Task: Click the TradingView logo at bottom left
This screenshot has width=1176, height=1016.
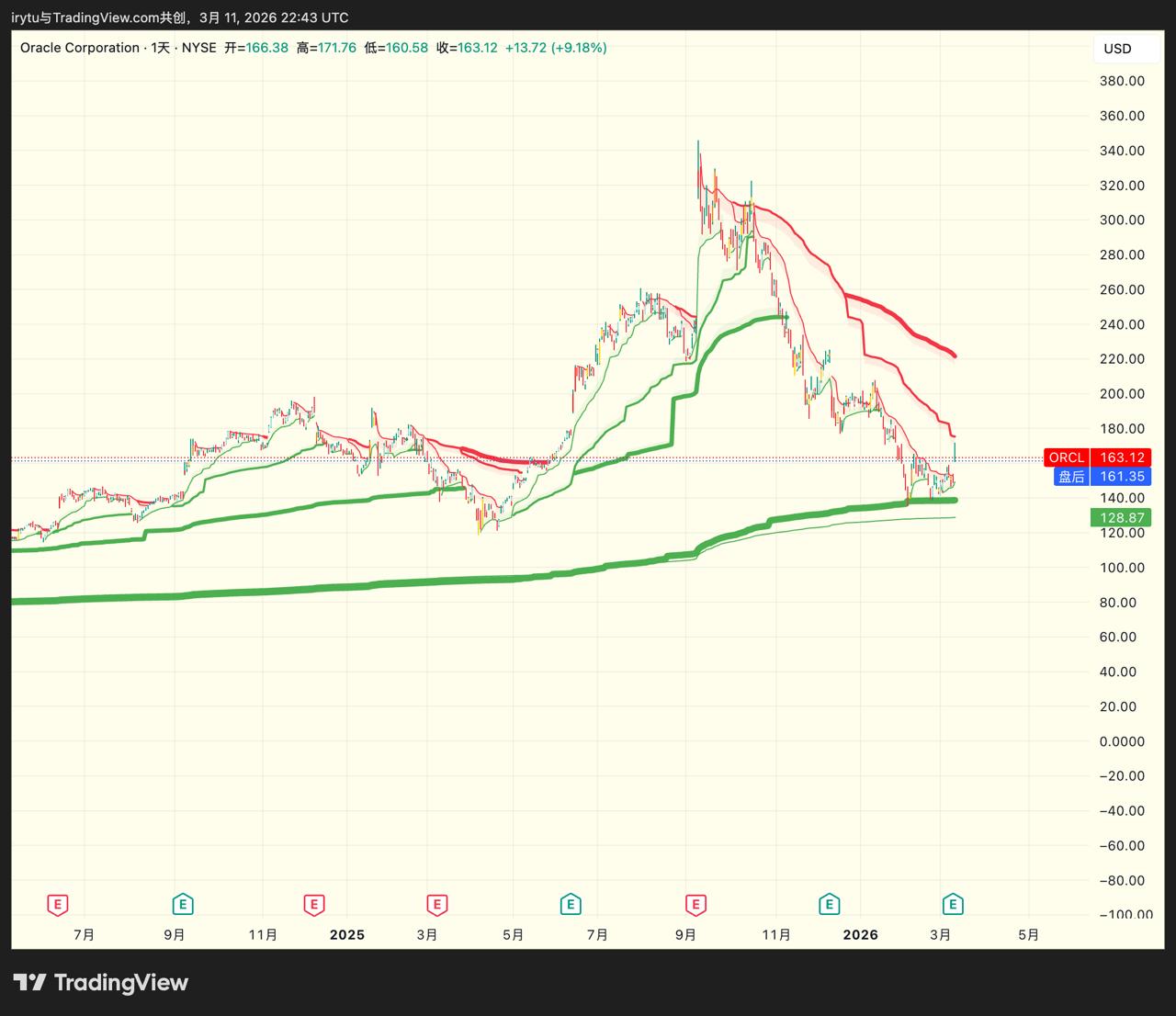Action: (101, 983)
